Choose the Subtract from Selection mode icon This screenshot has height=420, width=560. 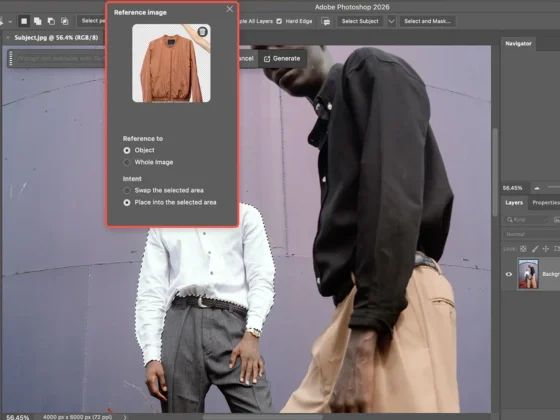click(51, 21)
